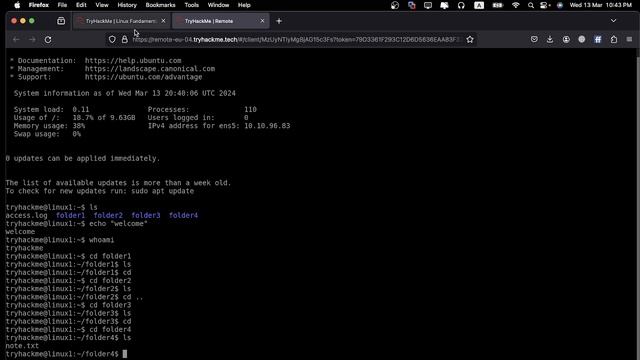Open the date and time clock

tap(600, 5)
